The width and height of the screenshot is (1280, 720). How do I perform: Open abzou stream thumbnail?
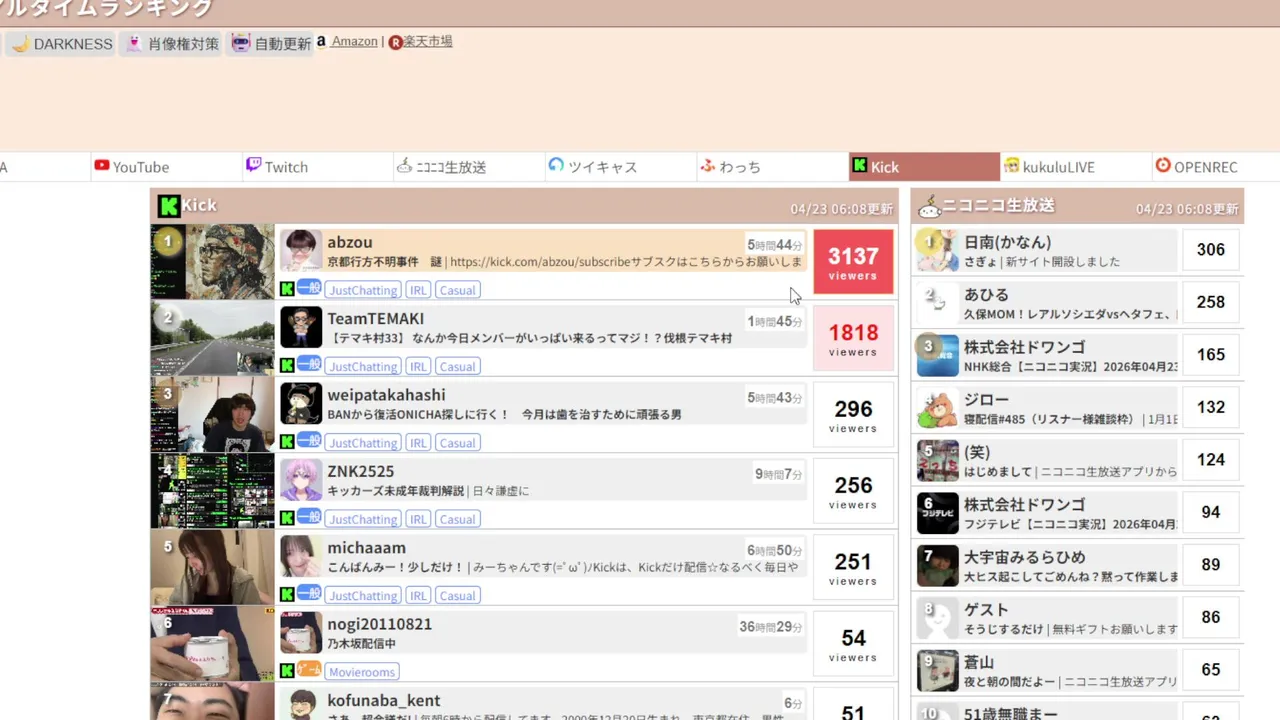[212, 262]
